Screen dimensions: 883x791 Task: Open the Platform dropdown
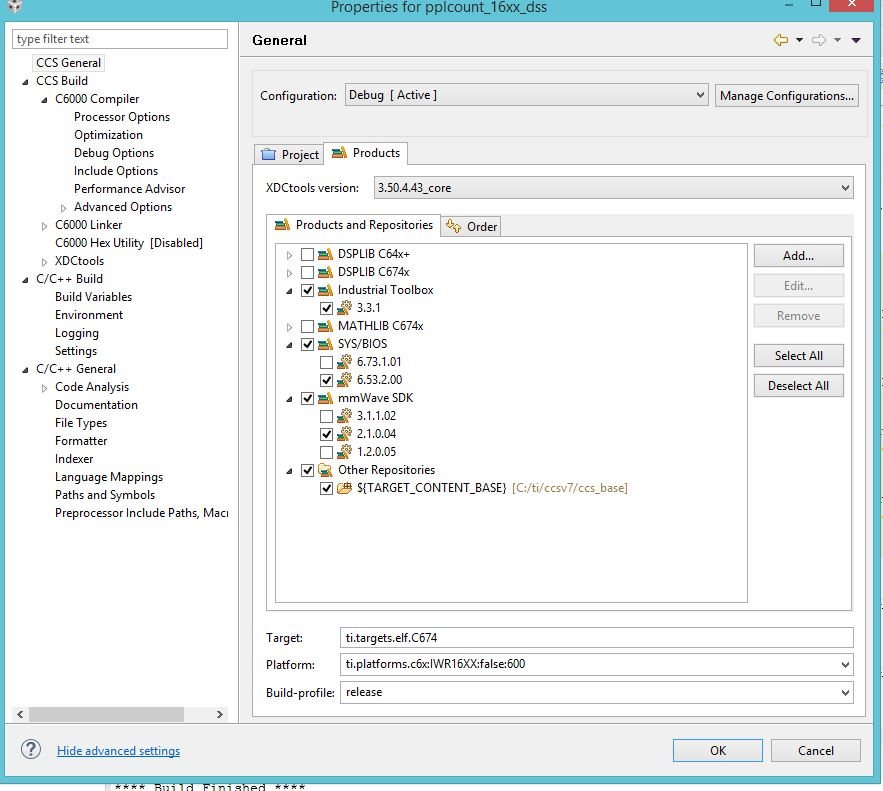pyautogui.click(x=596, y=664)
